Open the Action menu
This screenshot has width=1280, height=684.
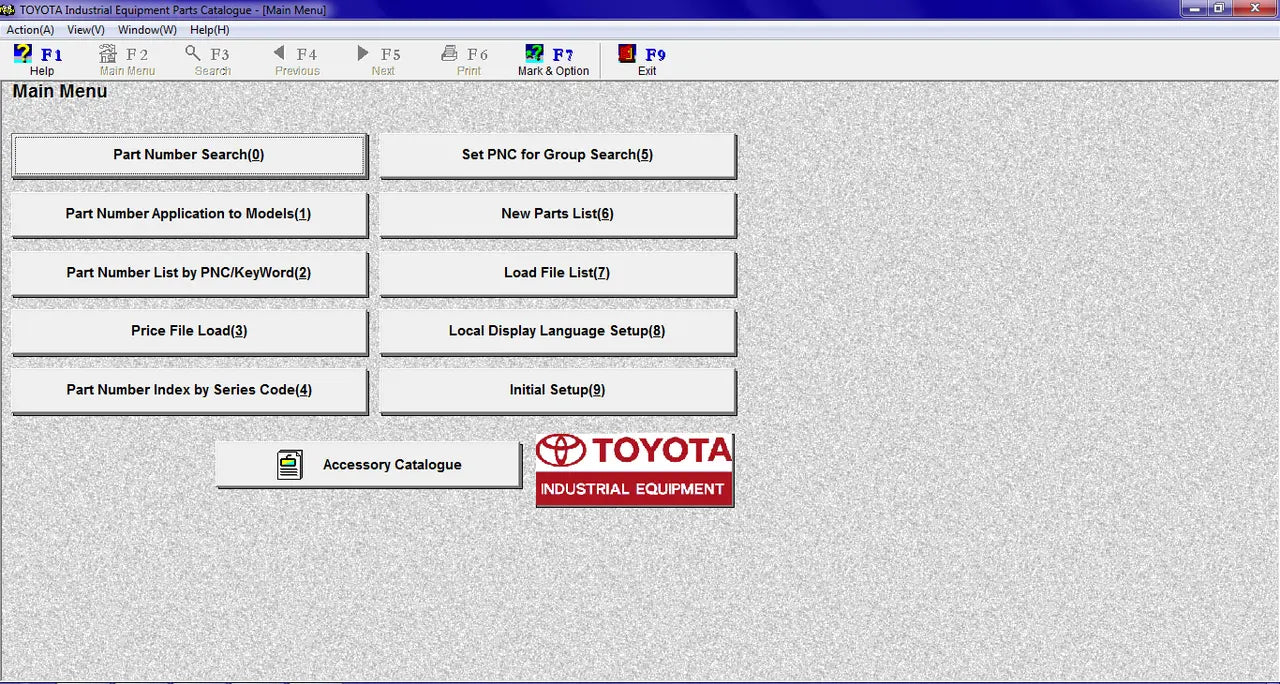point(30,29)
